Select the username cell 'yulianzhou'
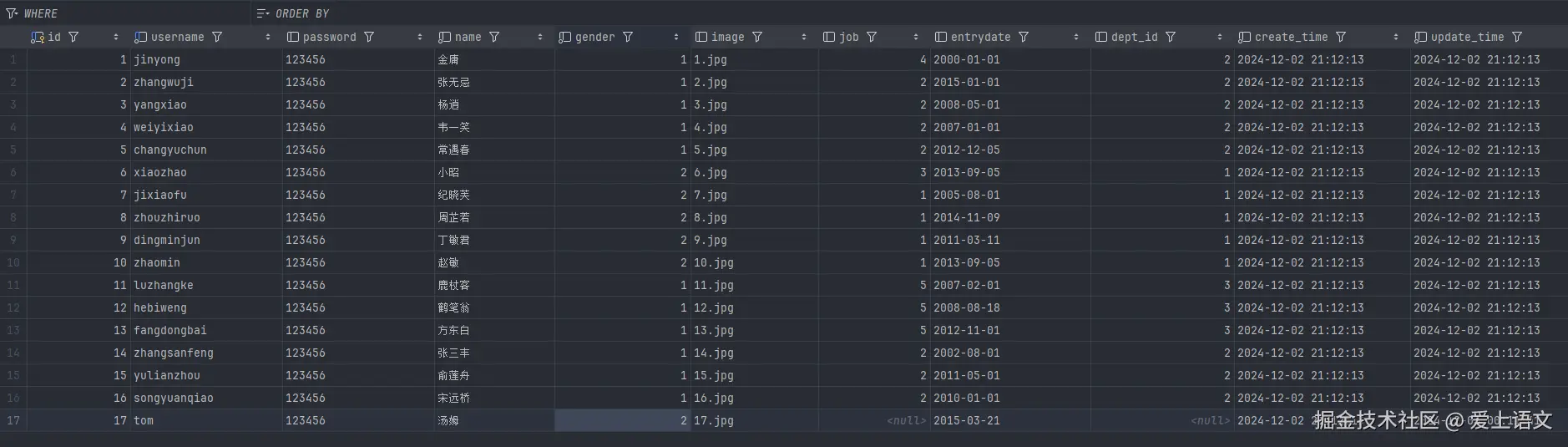This screenshot has width=1568, height=447. [206, 375]
